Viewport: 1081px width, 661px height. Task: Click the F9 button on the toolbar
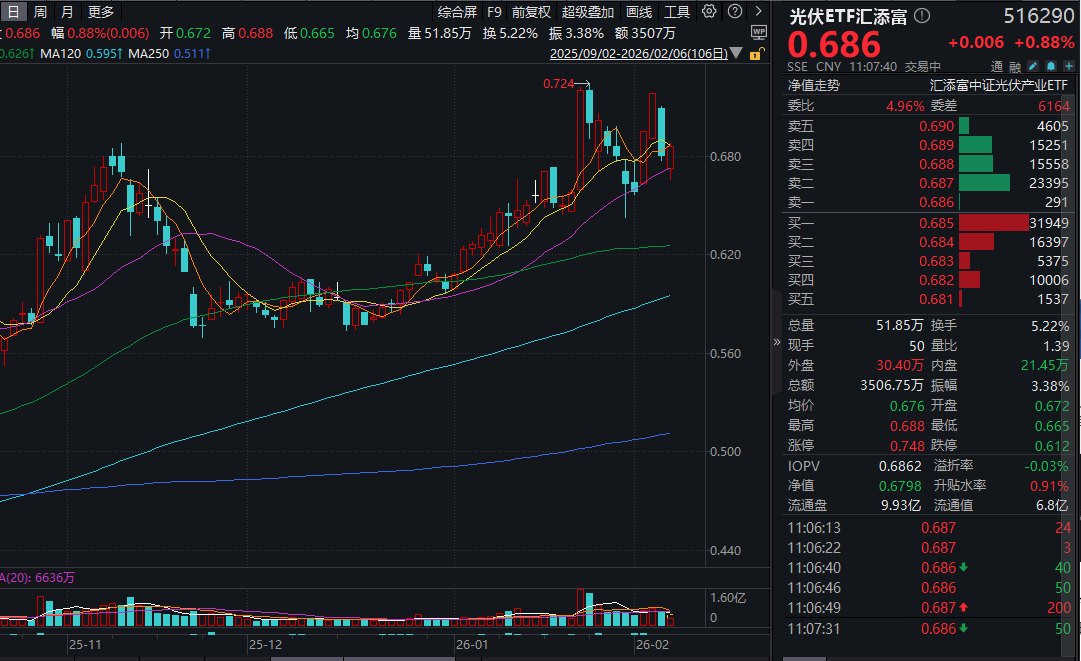pos(494,13)
